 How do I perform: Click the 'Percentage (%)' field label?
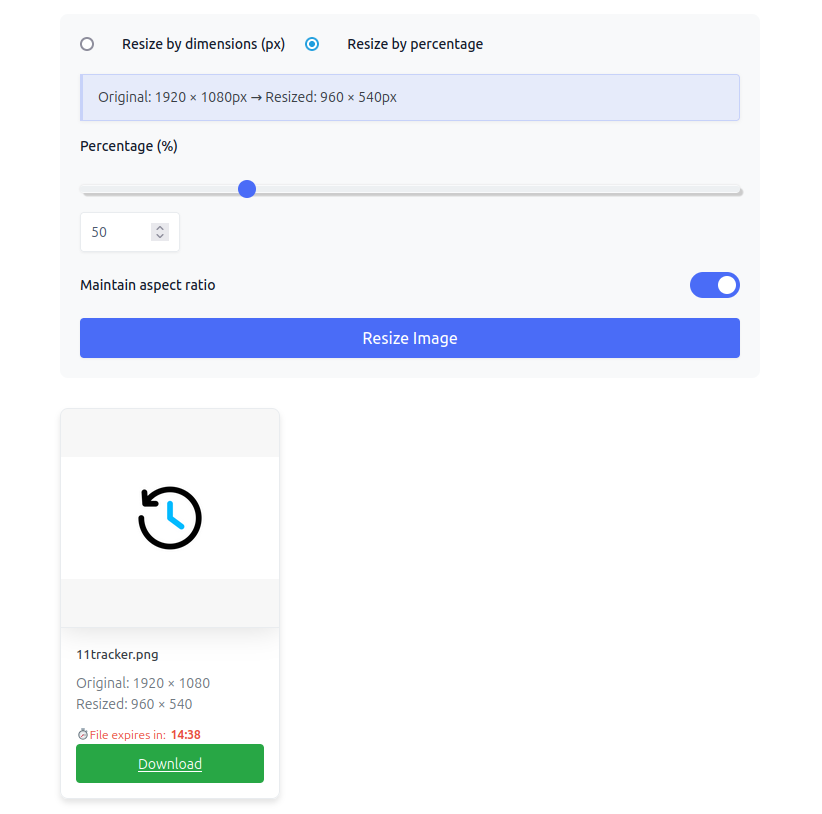point(129,146)
